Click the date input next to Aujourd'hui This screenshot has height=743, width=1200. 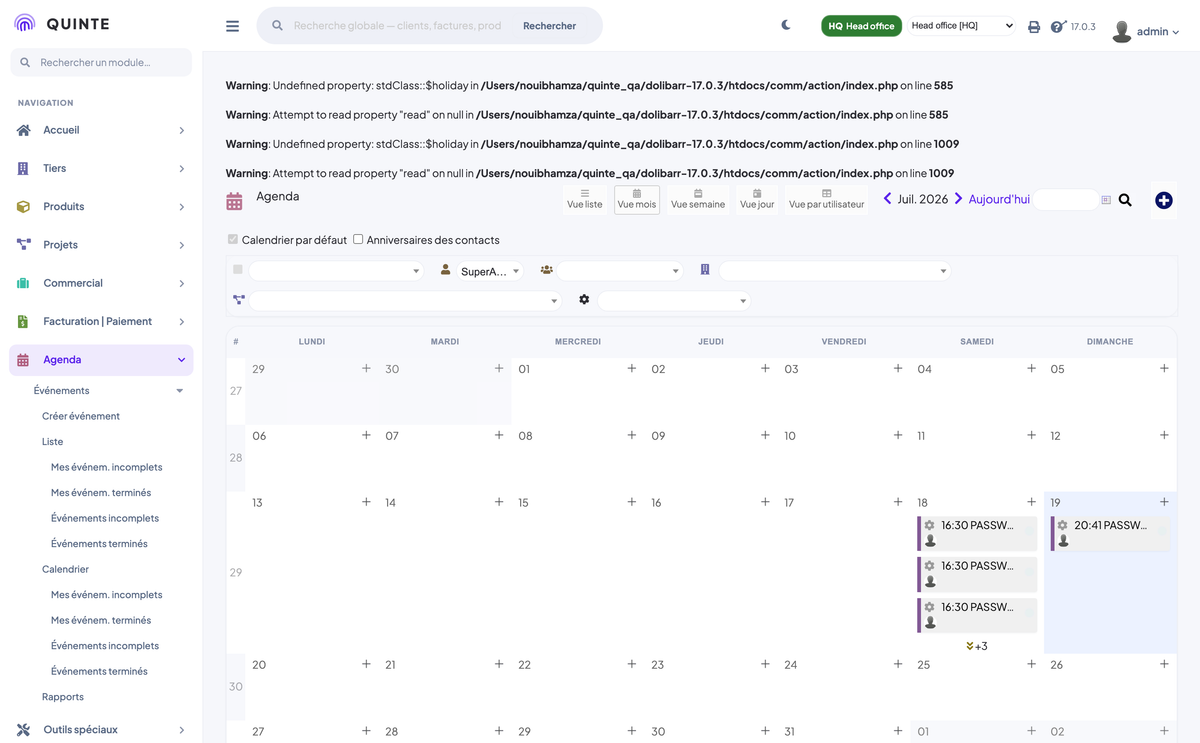pyautogui.click(x=1066, y=200)
